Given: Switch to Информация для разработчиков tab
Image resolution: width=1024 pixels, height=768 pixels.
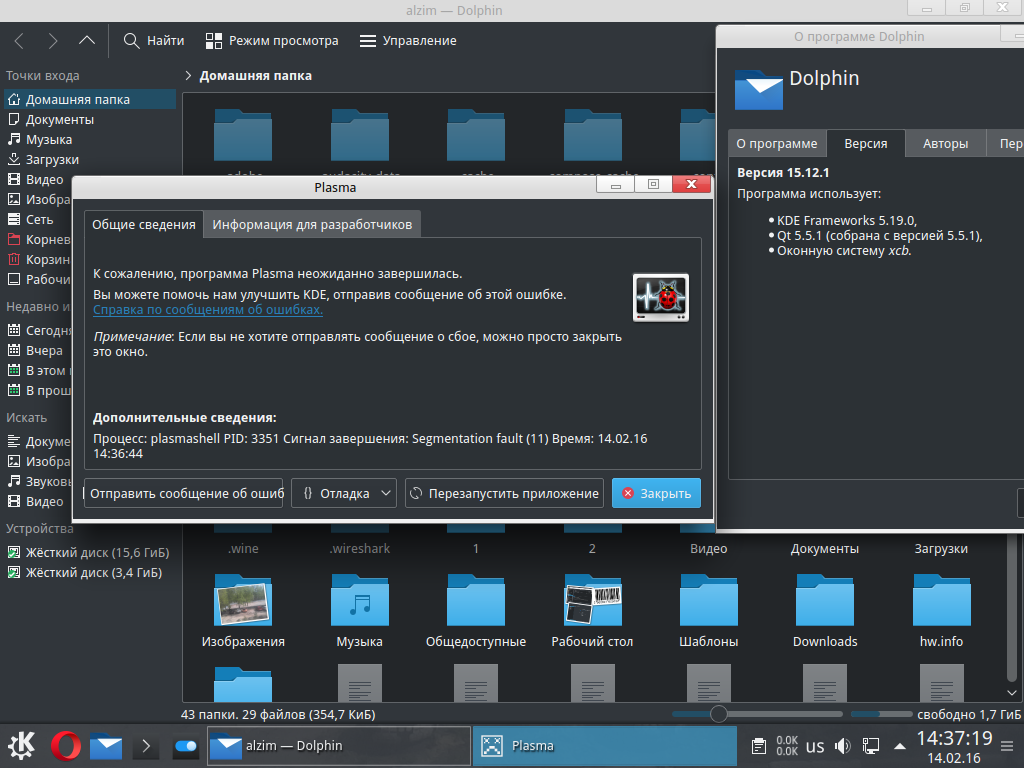Looking at the screenshot, I should (x=312, y=225).
